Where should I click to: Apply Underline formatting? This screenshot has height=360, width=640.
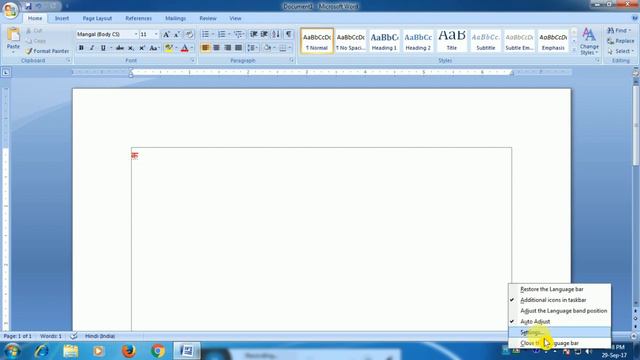[103, 48]
